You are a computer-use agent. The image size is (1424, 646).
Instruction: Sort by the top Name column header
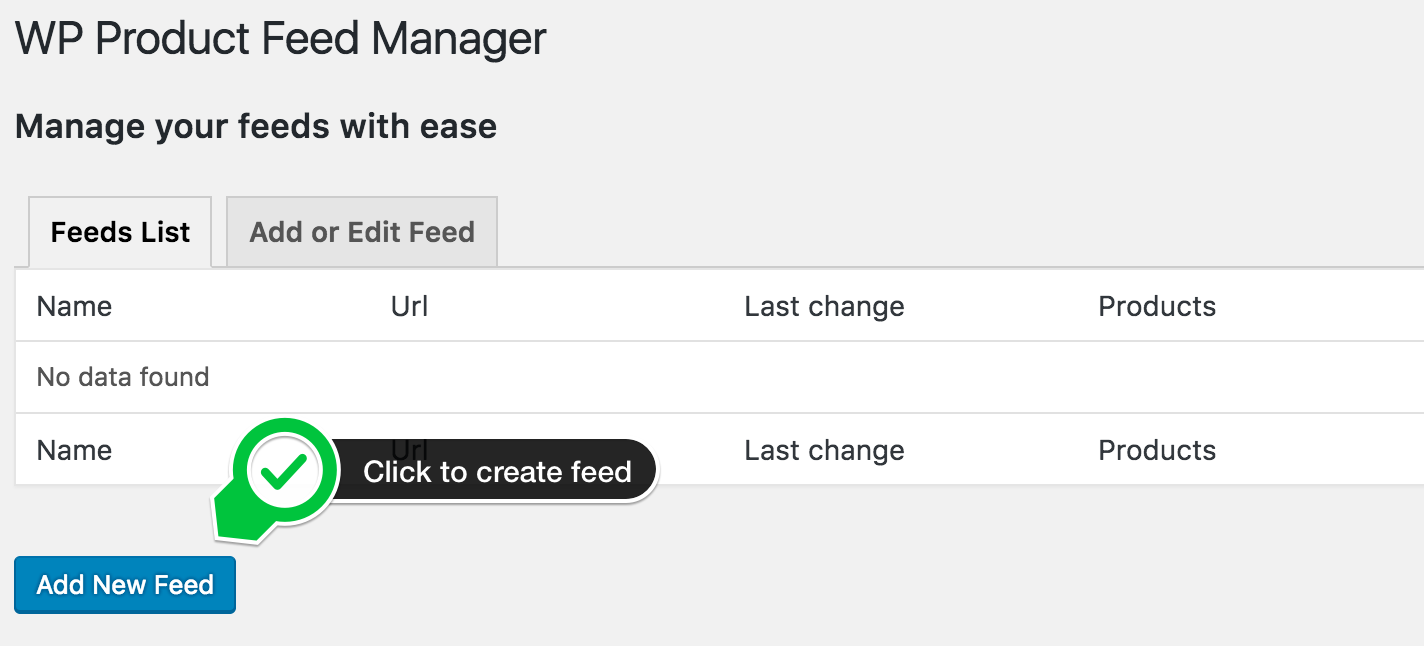(74, 306)
